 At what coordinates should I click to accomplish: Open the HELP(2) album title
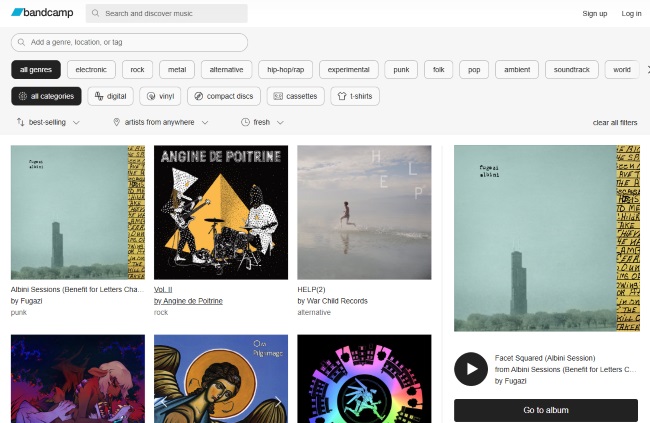[x=311, y=289]
